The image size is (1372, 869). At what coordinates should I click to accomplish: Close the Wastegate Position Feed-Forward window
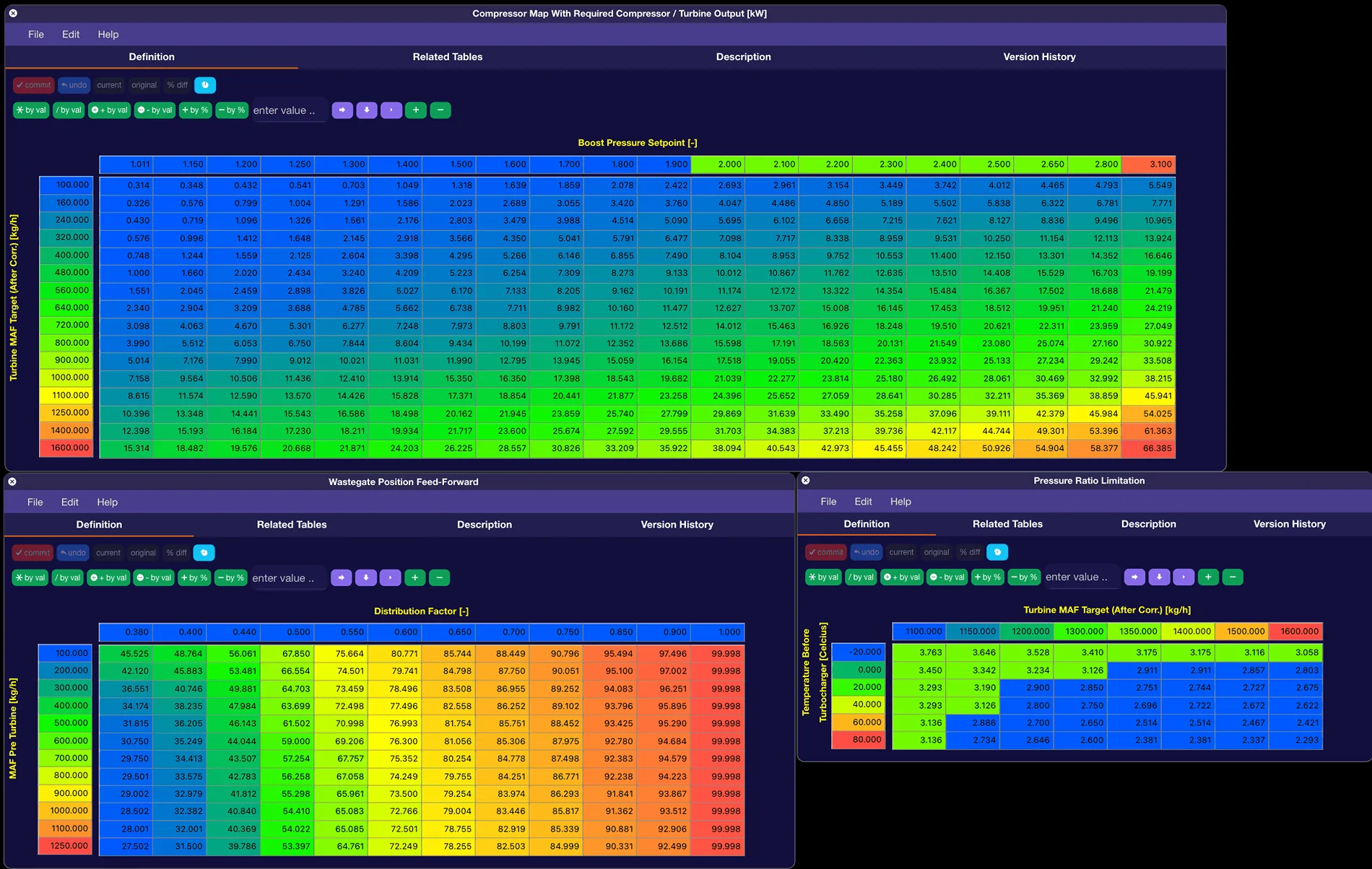pyautogui.click(x=12, y=481)
